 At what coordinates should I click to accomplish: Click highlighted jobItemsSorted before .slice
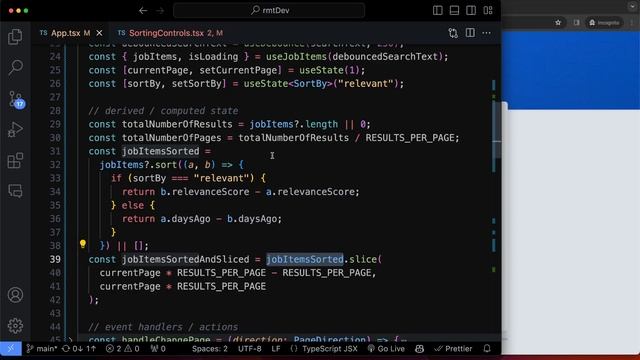click(305, 259)
